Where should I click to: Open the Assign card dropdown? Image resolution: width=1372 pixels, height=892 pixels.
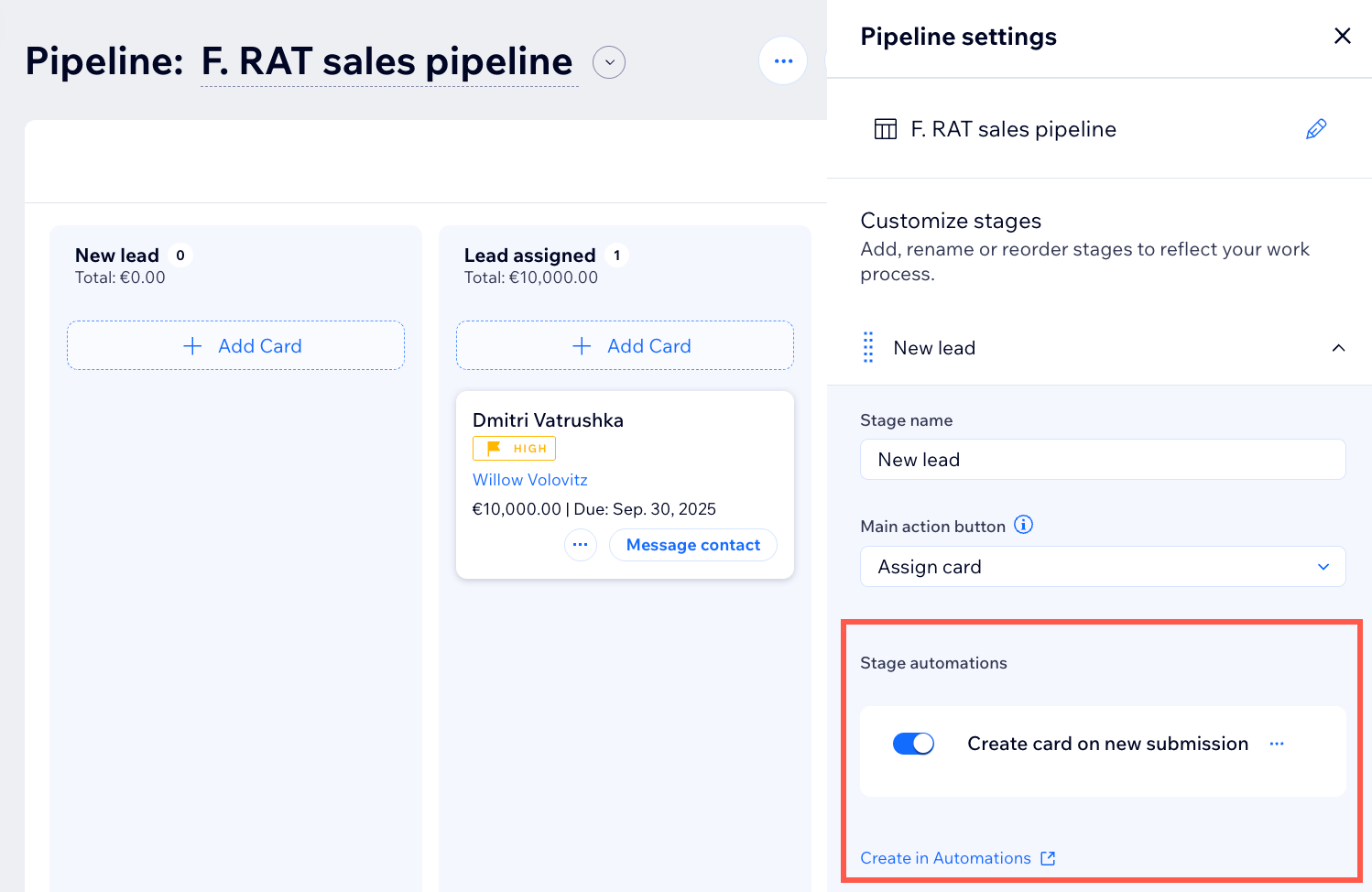coord(1102,567)
